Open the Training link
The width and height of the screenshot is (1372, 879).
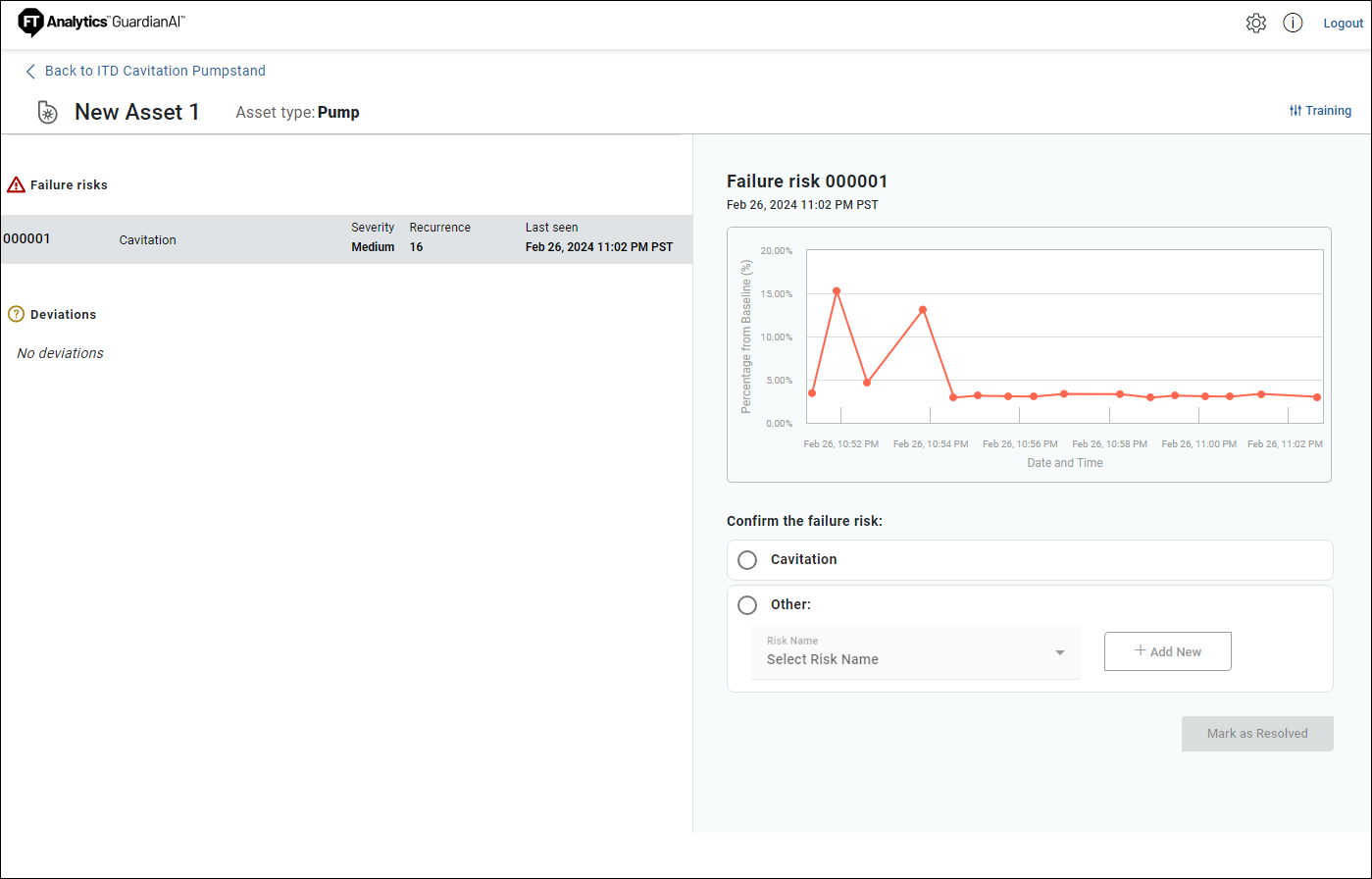pos(1328,111)
